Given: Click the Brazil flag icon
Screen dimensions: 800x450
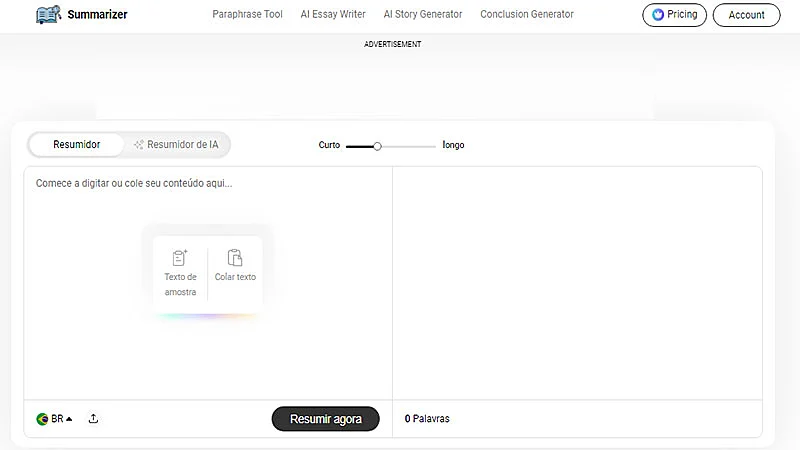Looking at the screenshot, I should (42, 419).
